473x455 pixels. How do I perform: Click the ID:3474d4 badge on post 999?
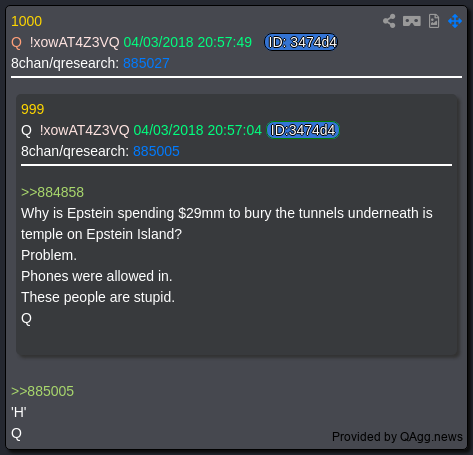(303, 130)
